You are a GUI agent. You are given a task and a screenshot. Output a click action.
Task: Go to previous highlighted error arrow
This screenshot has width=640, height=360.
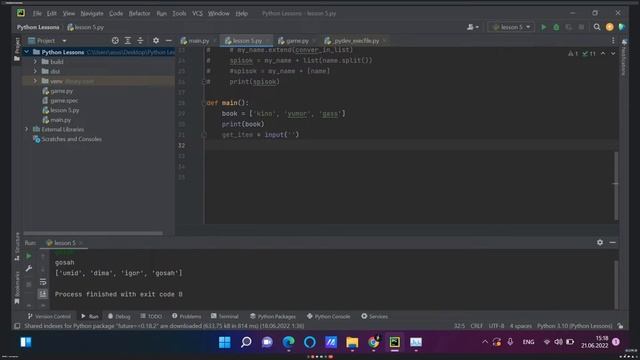point(603,53)
